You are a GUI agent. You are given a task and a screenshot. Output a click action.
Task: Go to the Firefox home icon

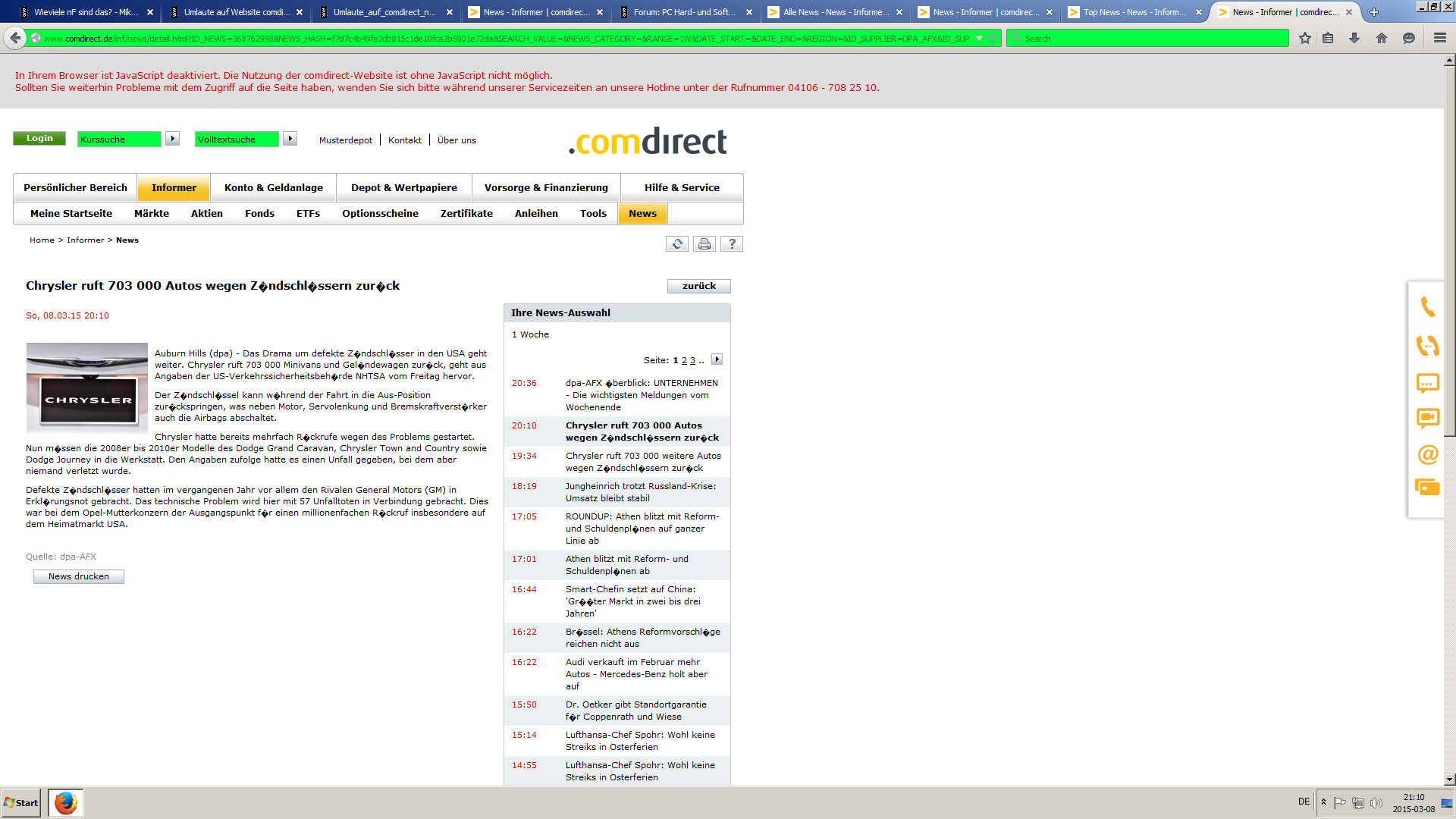point(1382,38)
